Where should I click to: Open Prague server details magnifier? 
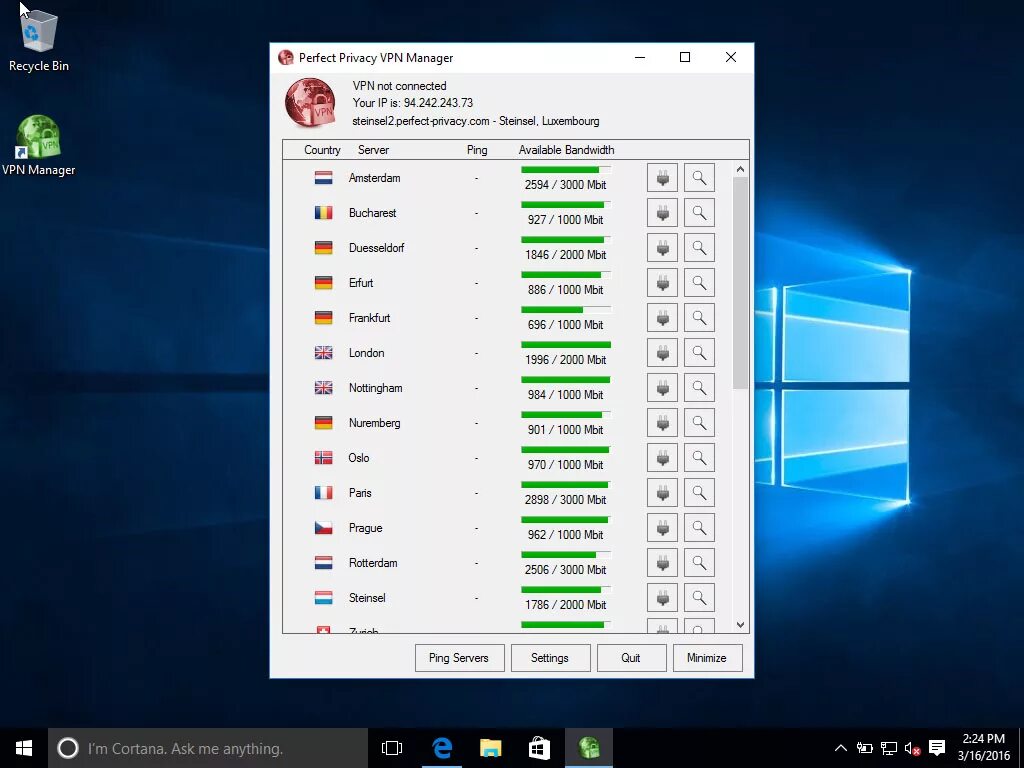coord(699,528)
